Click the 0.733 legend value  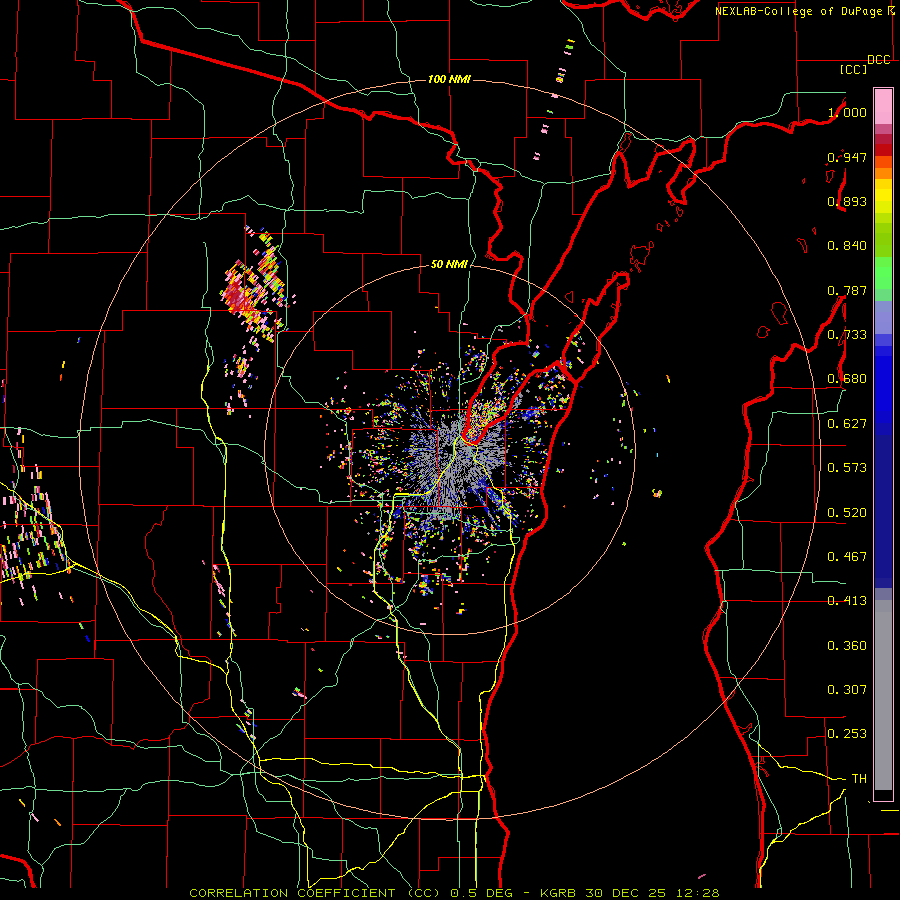847,335
